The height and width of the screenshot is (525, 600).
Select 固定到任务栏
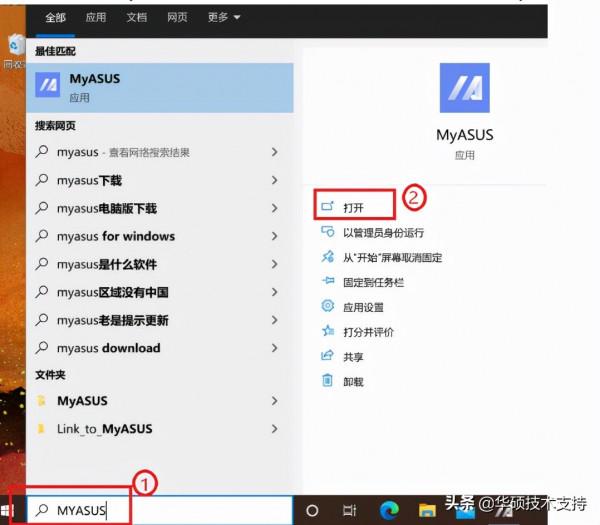pos(373,282)
